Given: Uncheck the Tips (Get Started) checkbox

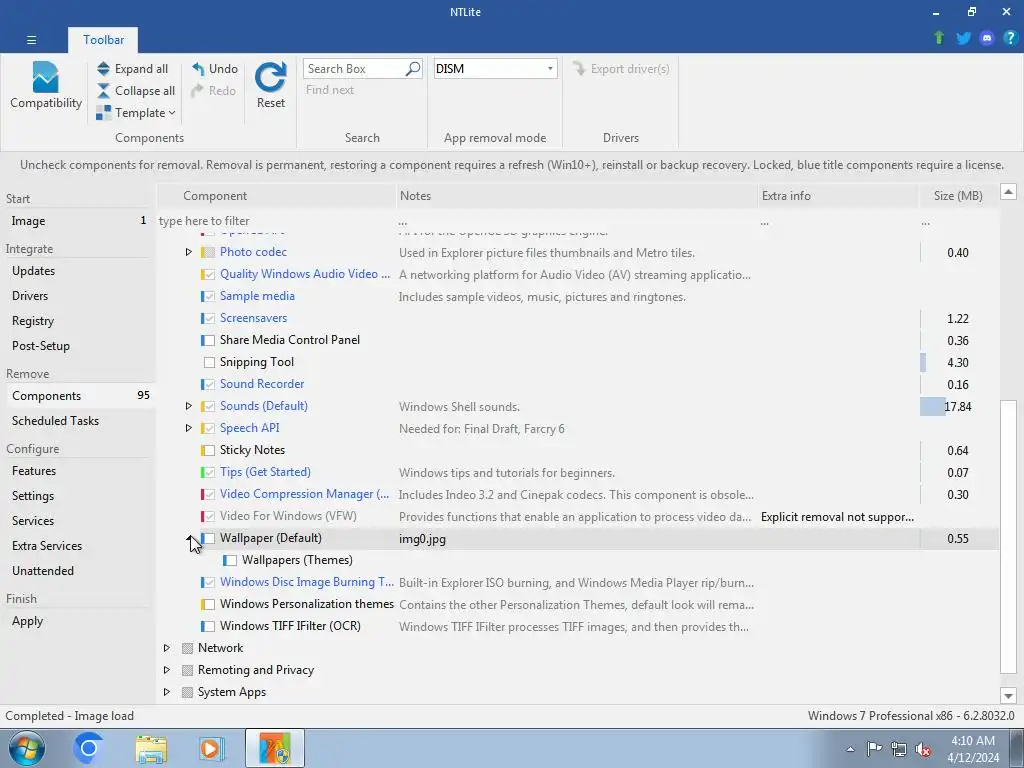Looking at the screenshot, I should pos(209,472).
